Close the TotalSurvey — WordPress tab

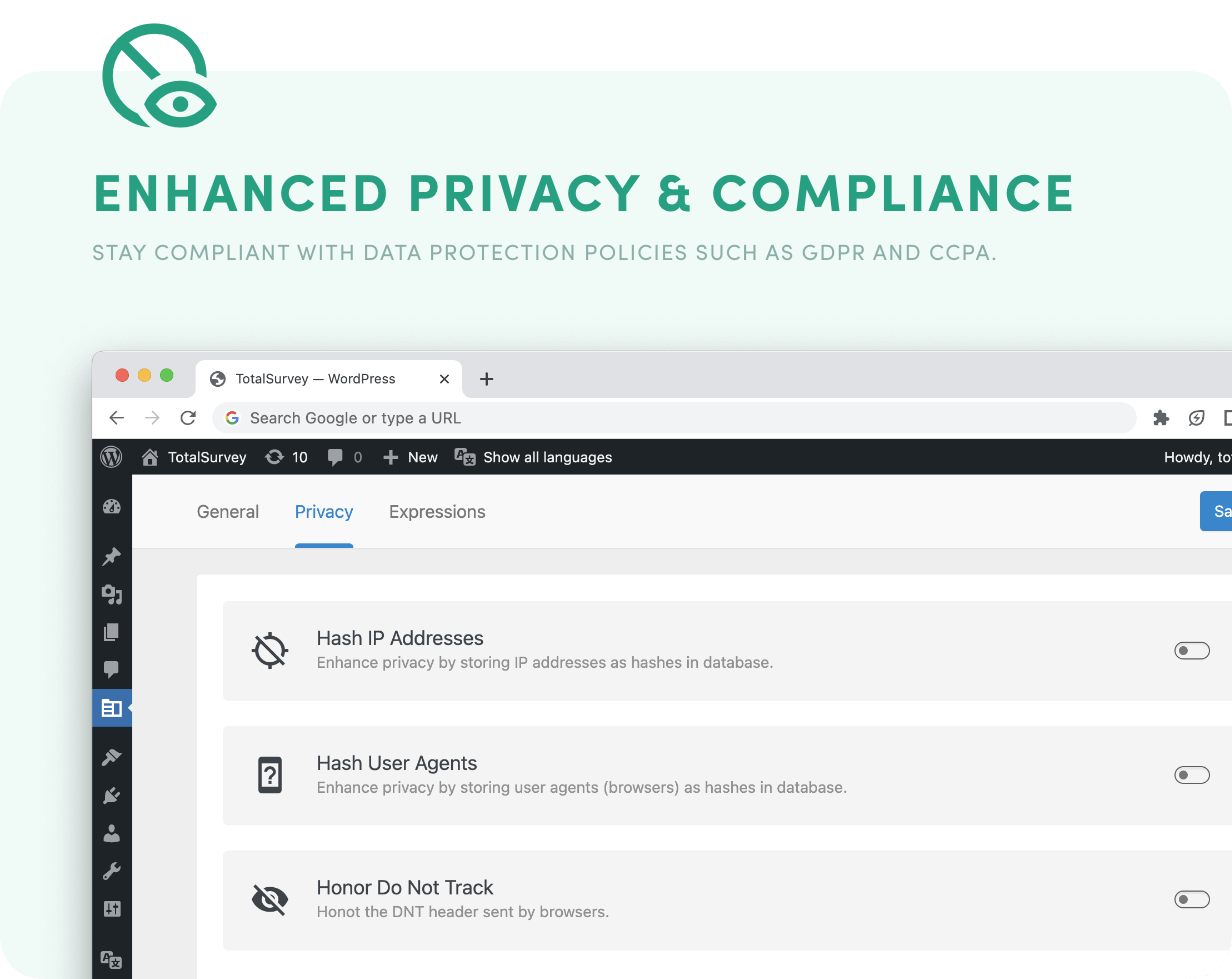click(445, 379)
